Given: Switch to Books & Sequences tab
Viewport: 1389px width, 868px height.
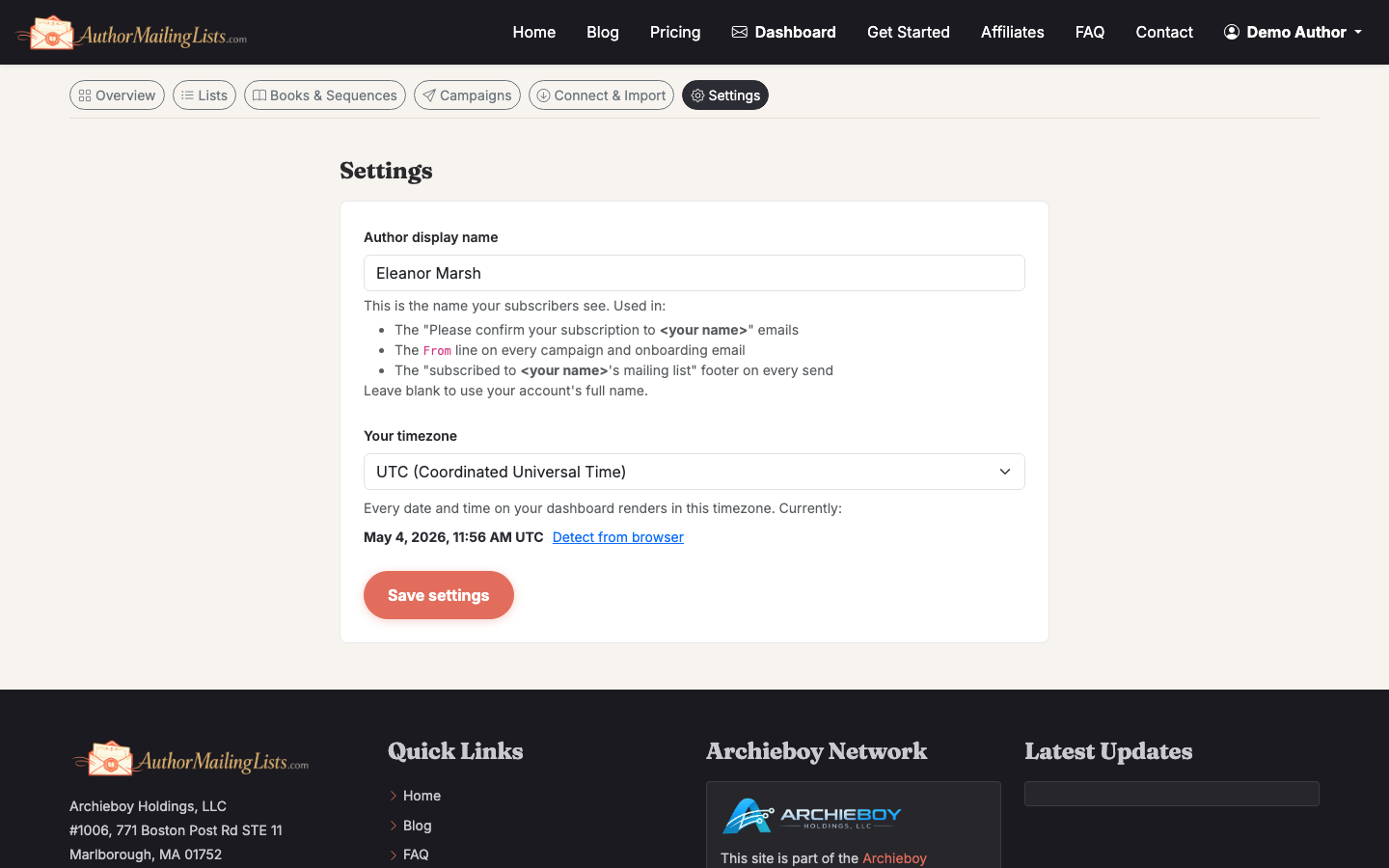Looking at the screenshot, I should pyautogui.click(x=325, y=95).
